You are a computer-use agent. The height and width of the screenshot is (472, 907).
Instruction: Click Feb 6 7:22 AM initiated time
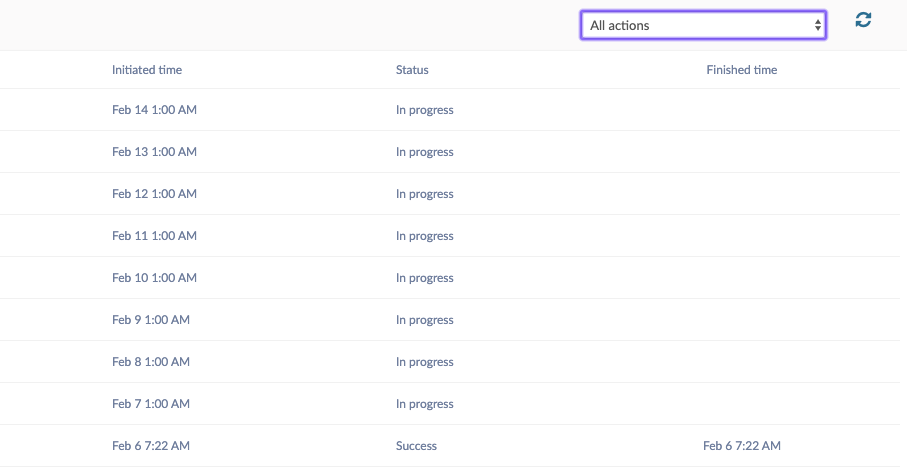151,446
